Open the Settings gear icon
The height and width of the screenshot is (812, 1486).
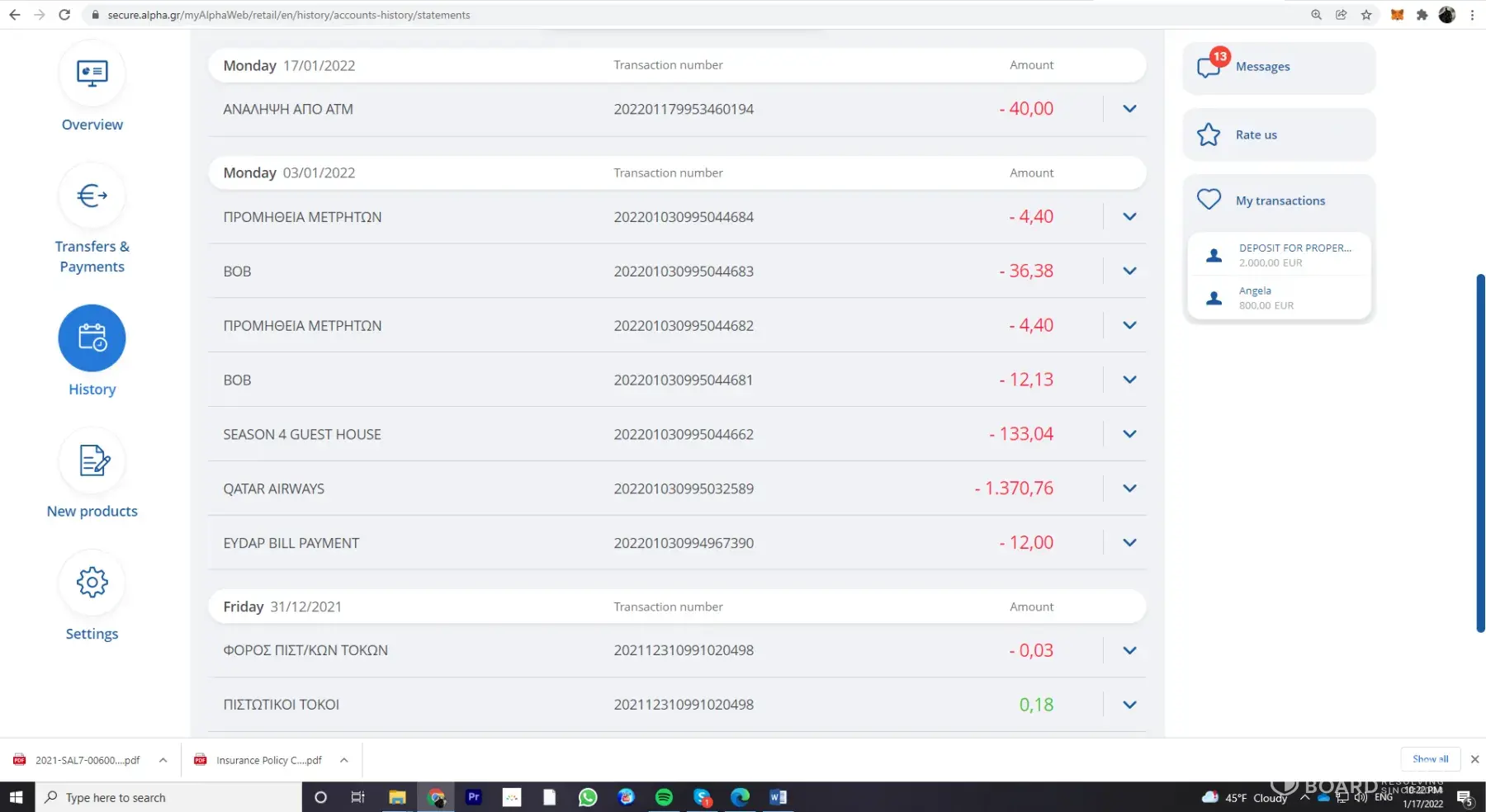pos(92,583)
